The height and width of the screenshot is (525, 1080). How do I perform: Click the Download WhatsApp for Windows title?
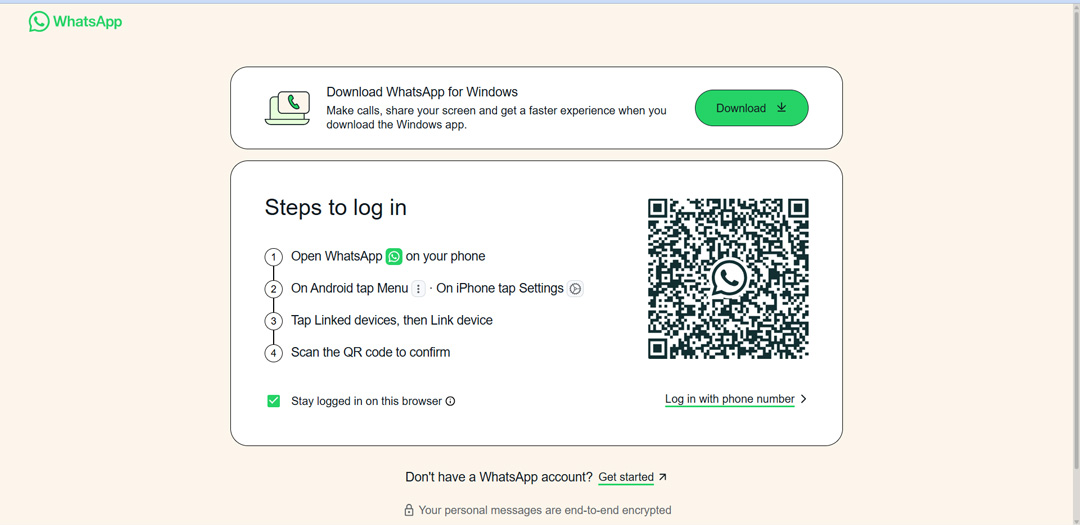click(x=422, y=92)
